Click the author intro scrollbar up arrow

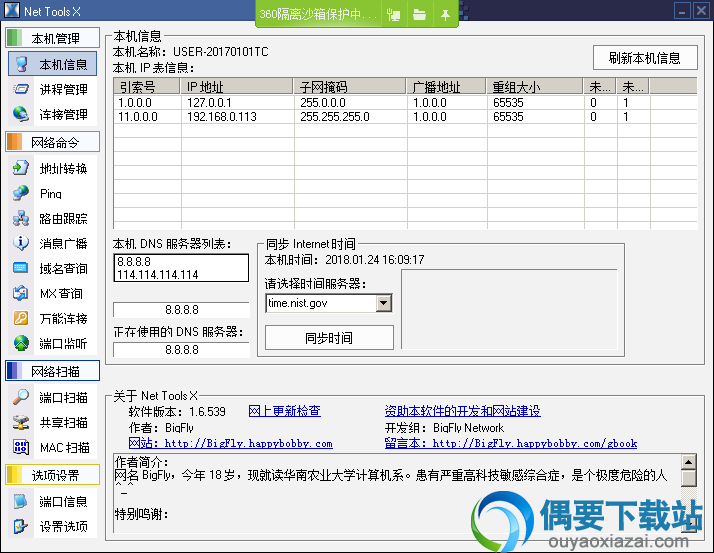click(x=688, y=461)
